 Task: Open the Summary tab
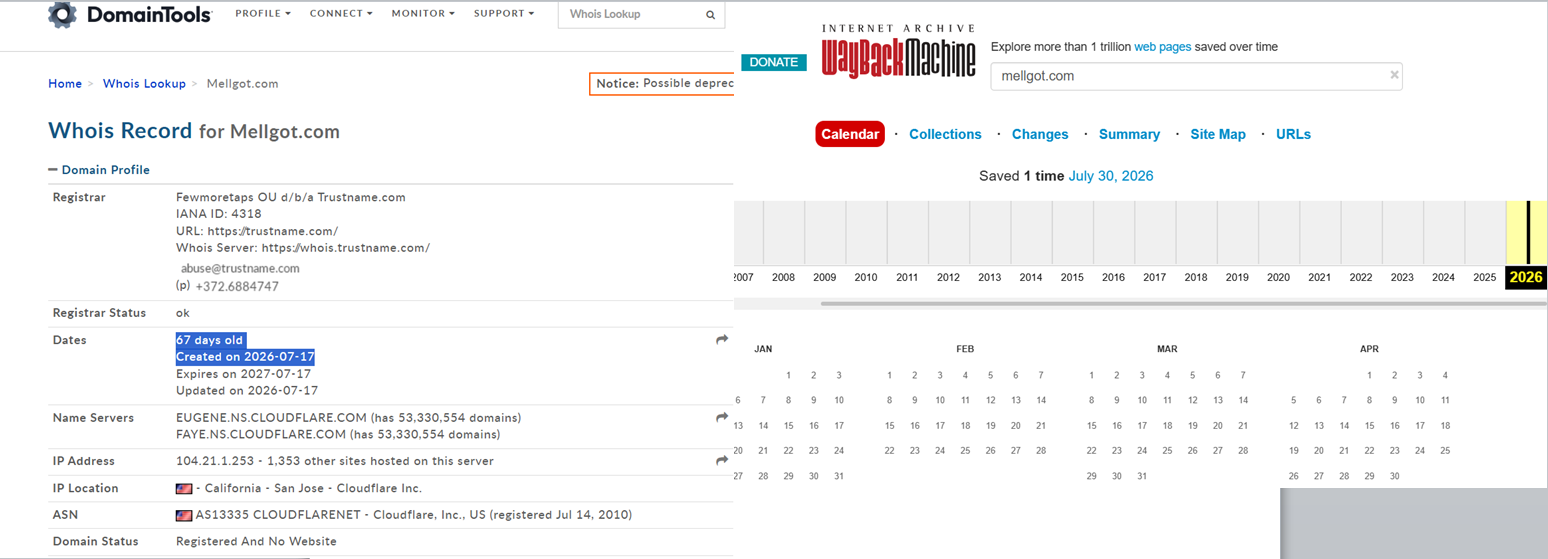pos(1129,134)
